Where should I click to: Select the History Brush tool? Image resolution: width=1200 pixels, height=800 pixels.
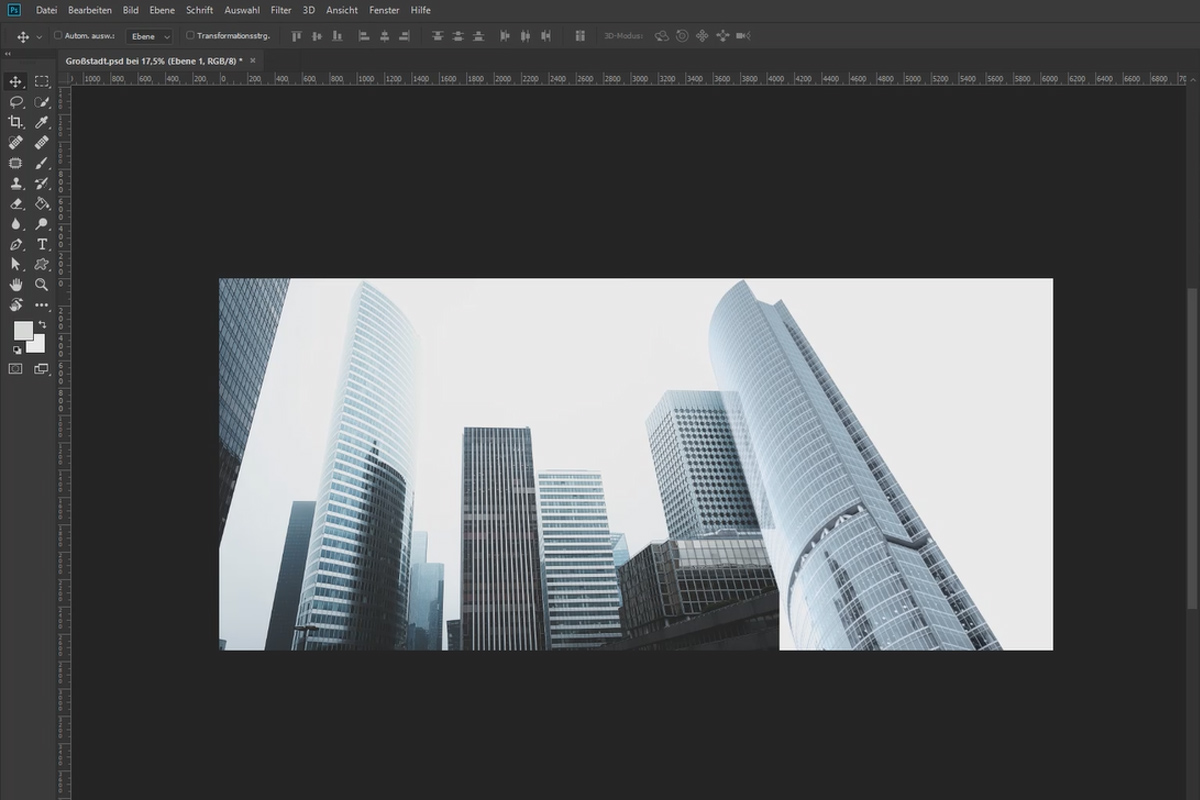(x=42, y=183)
